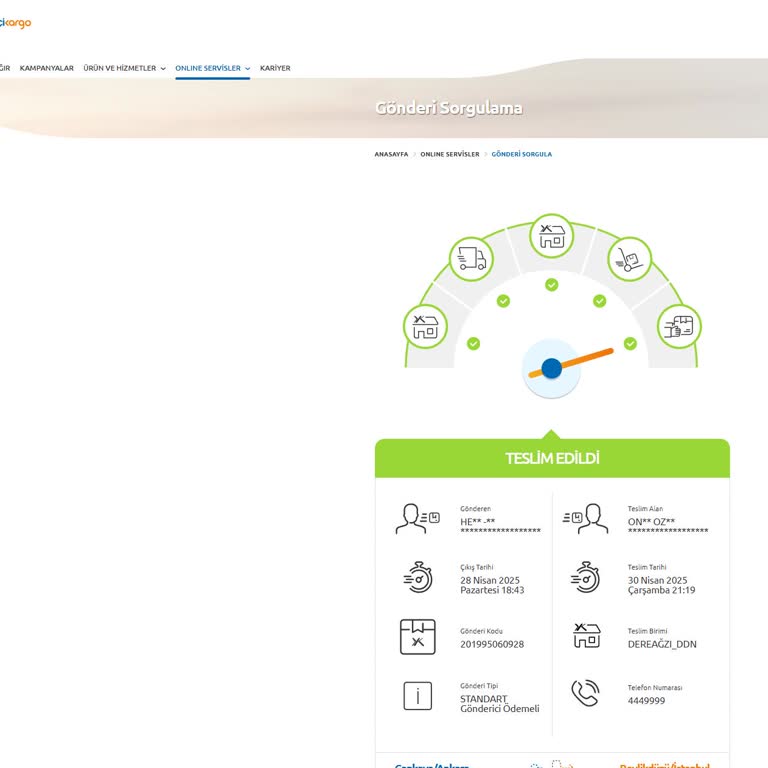Select recipient name text ON** OZ**

651,522
